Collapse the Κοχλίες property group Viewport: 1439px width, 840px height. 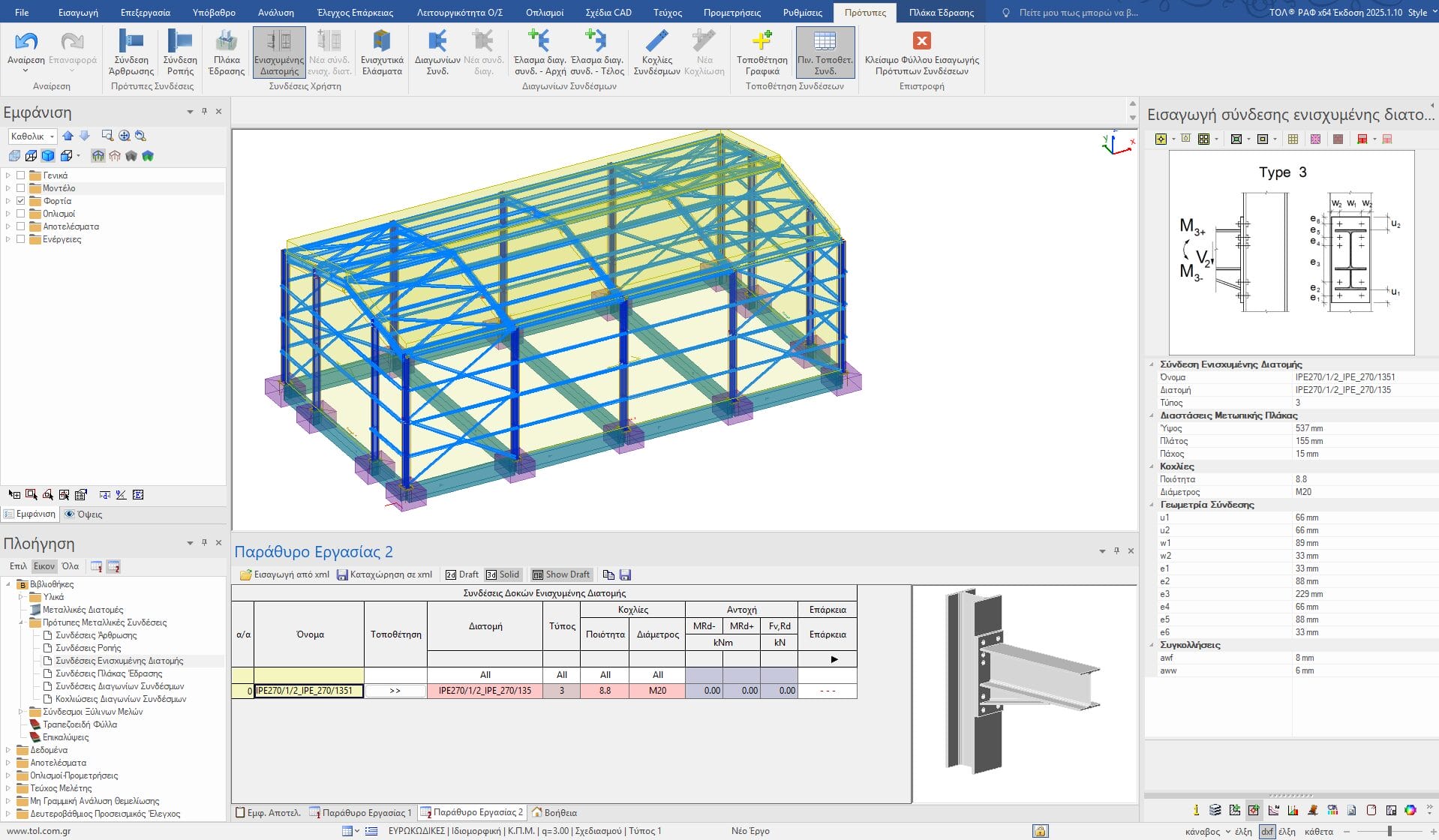[1152, 466]
